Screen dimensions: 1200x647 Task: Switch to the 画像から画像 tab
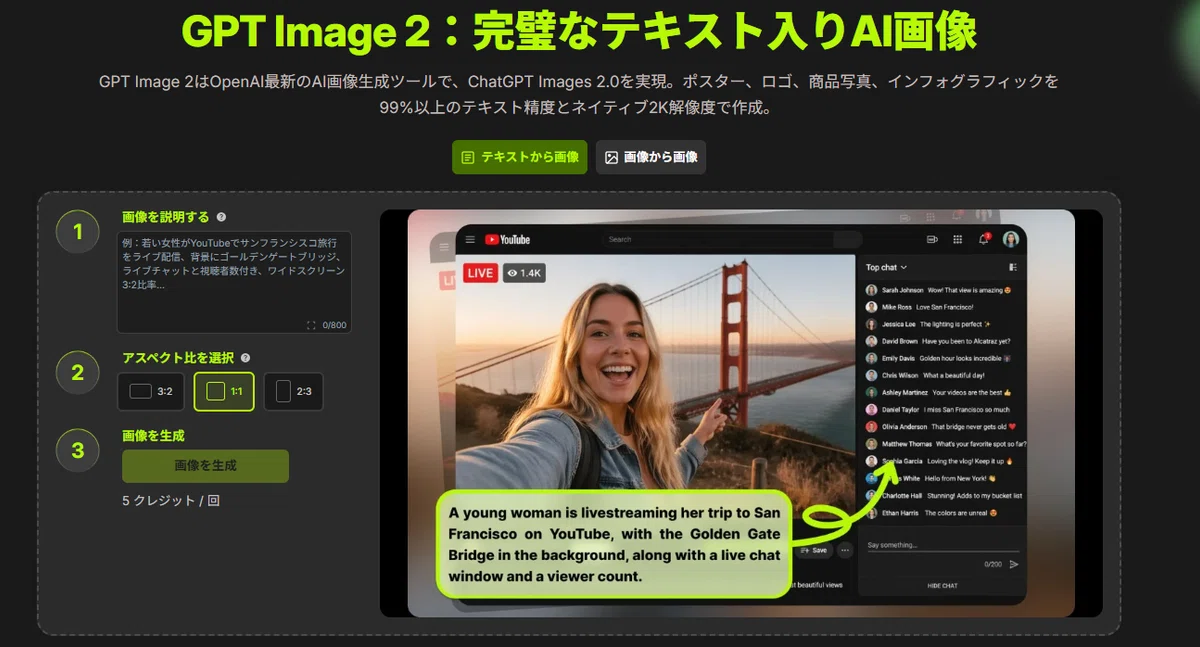tap(651, 157)
